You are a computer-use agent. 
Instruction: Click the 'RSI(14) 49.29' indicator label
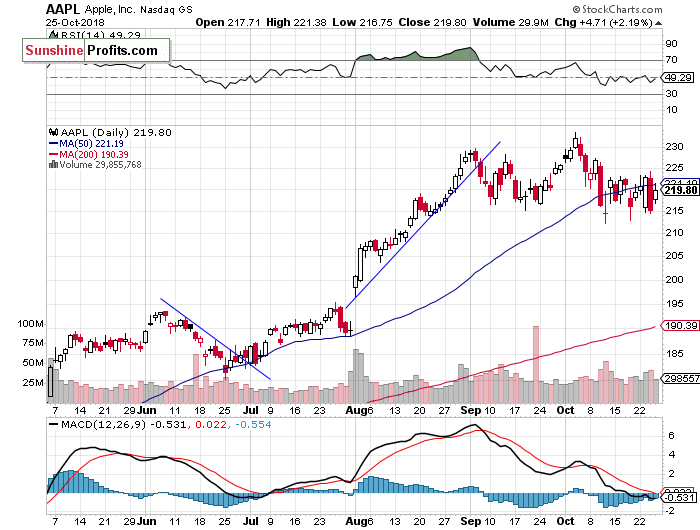click(100, 35)
